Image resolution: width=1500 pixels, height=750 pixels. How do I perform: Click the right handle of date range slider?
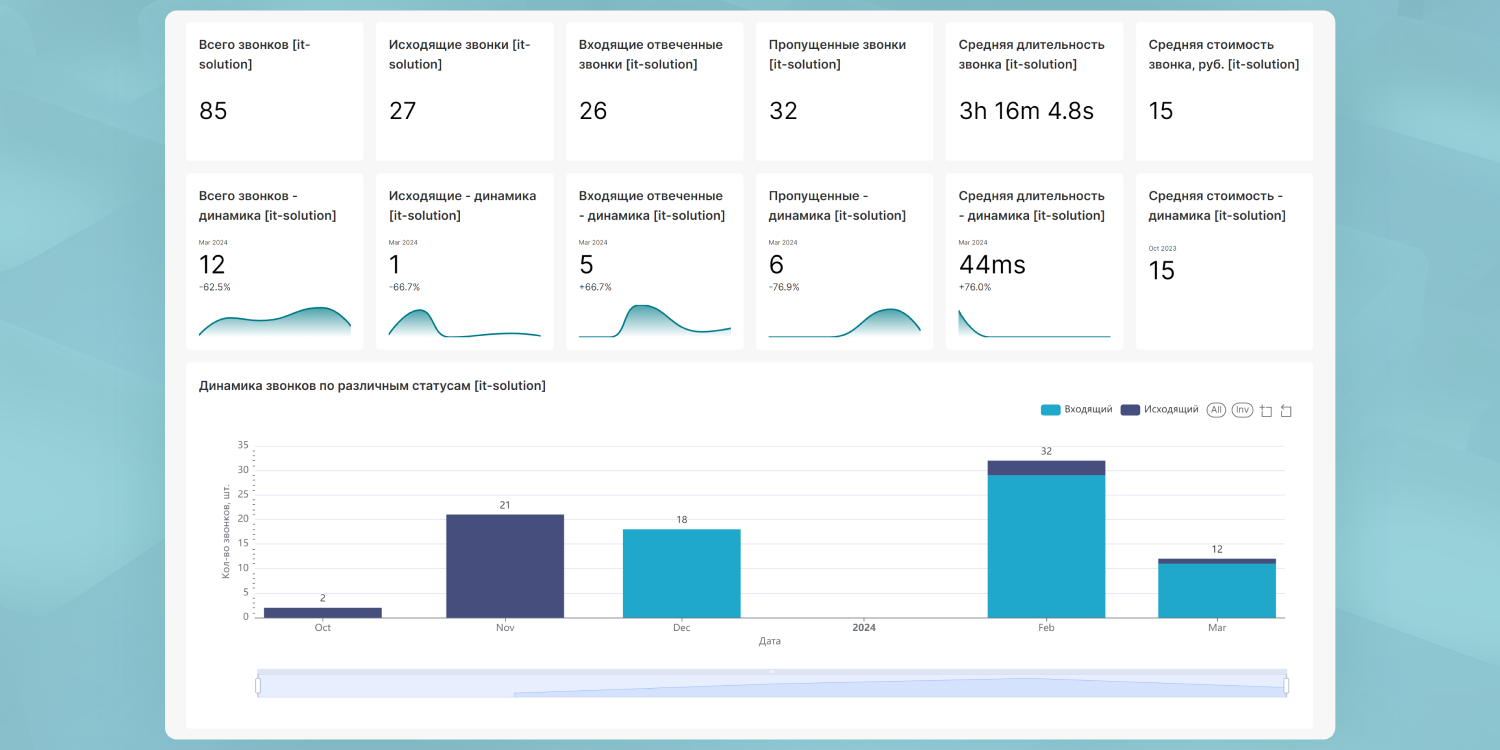click(1286, 685)
